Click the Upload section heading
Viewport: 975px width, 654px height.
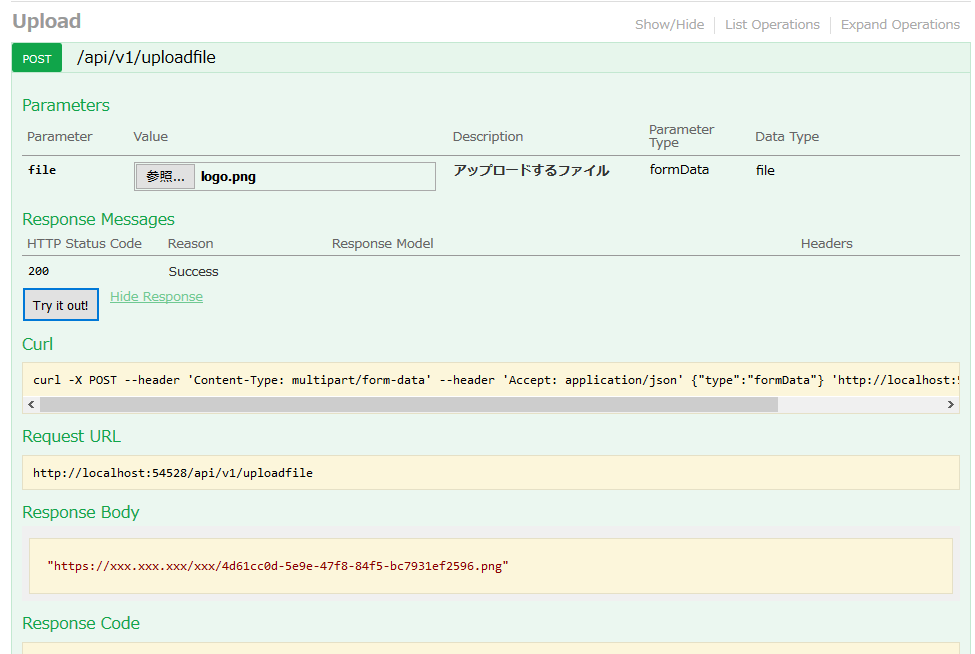pos(47,22)
